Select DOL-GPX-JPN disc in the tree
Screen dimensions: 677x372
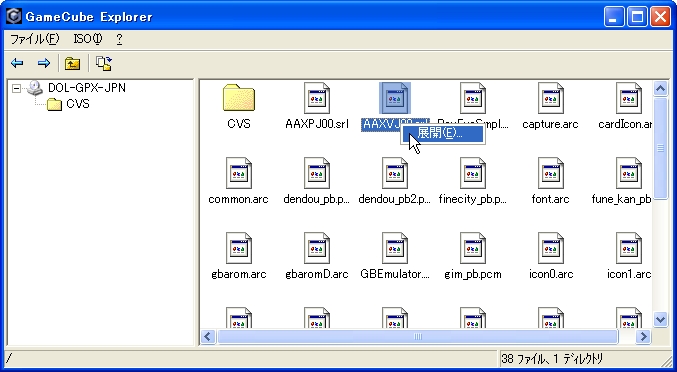click(87, 88)
